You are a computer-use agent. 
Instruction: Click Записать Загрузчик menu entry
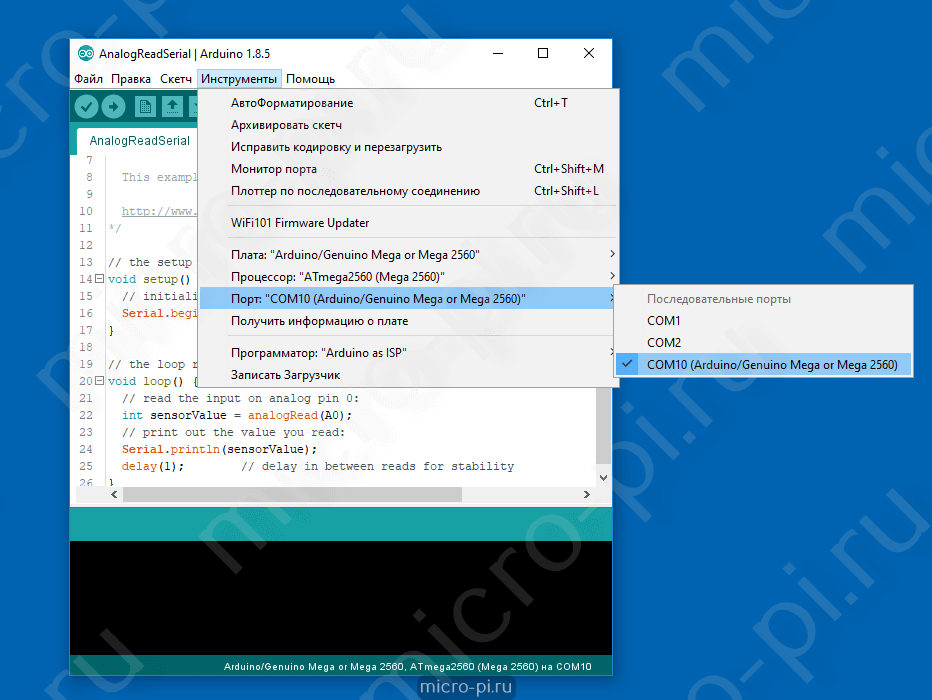pyautogui.click(x=285, y=375)
